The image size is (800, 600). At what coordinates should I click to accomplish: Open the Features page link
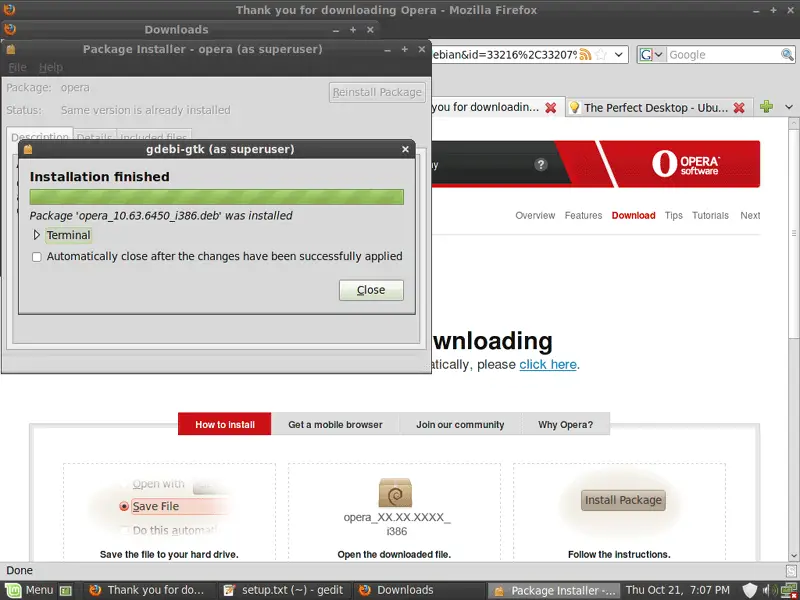(583, 215)
